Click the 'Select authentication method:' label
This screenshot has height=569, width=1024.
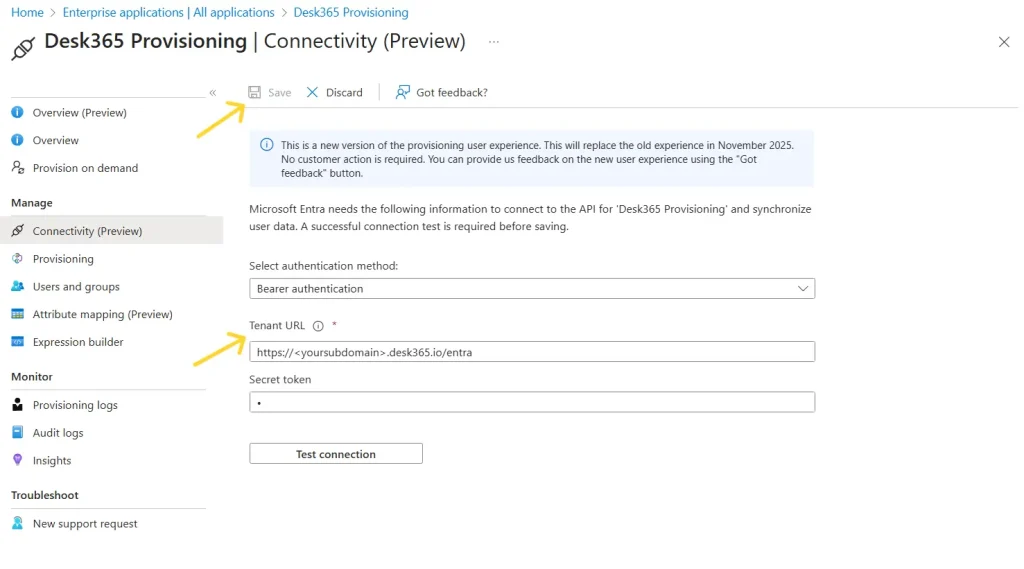click(x=323, y=266)
